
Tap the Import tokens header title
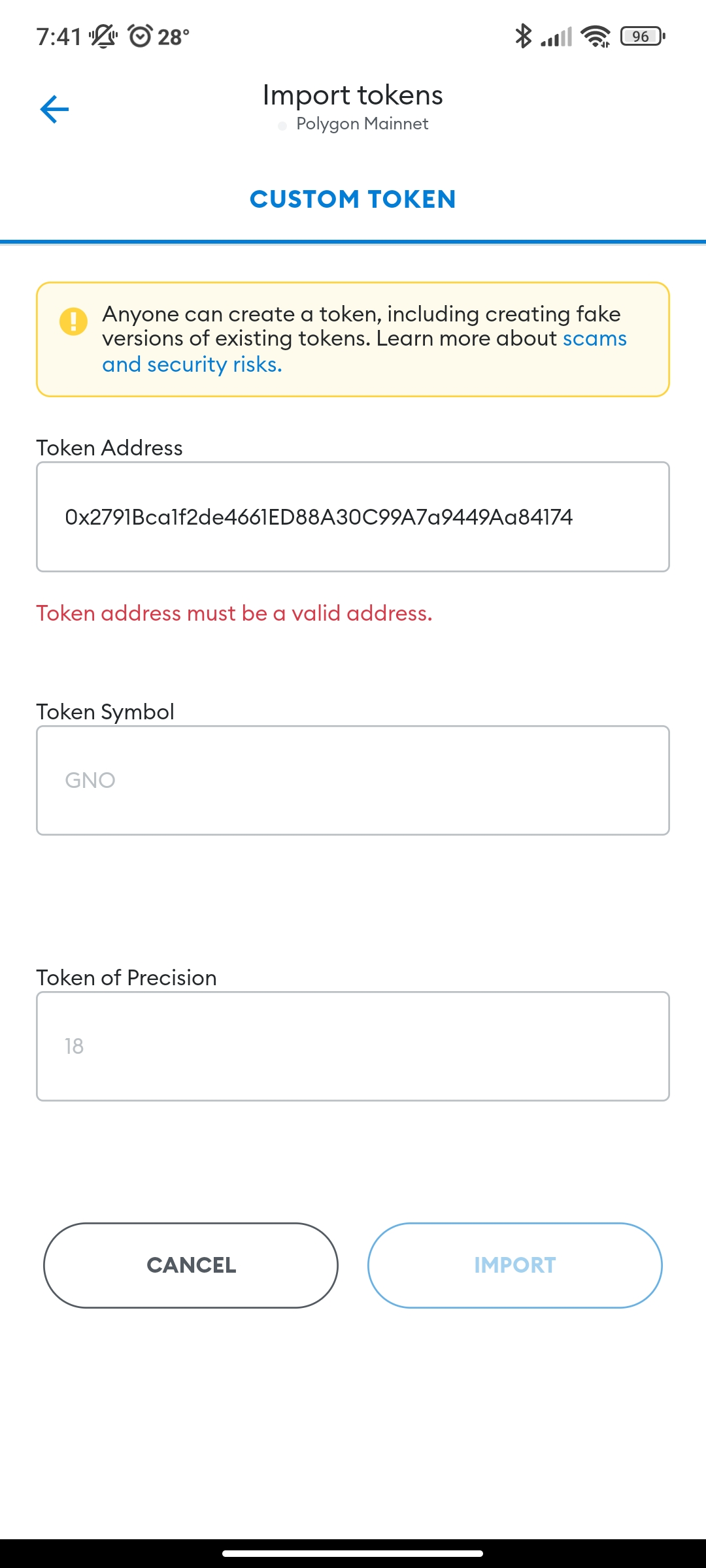pyautogui.click(x=352, y=94)
